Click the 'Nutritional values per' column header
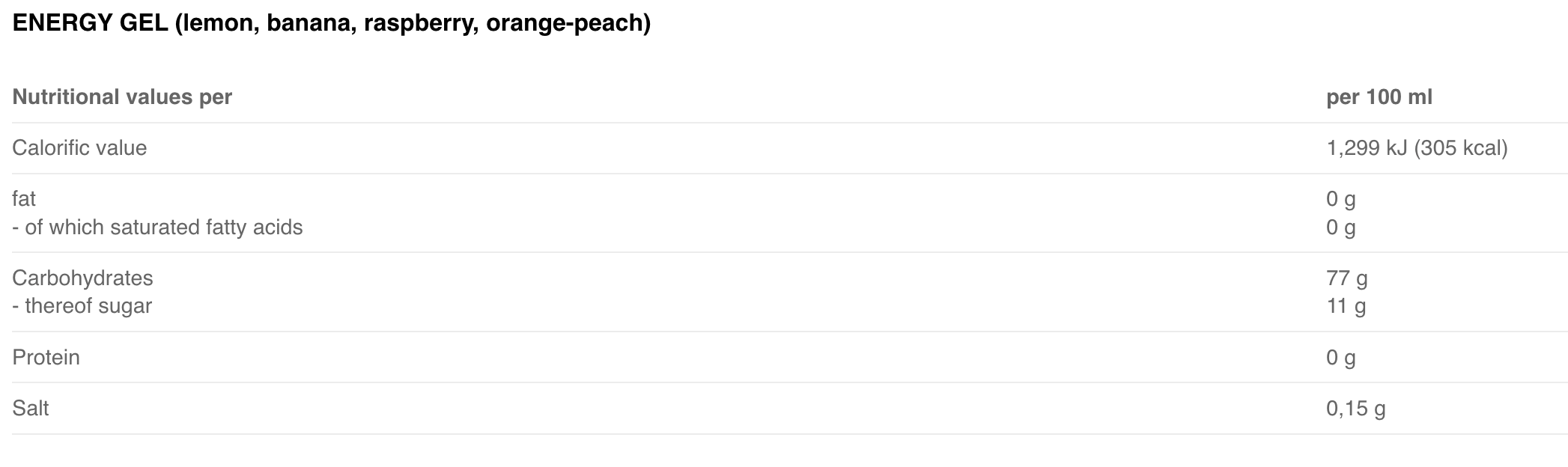Screen dimensions: 1568x467 coord(122,97)
